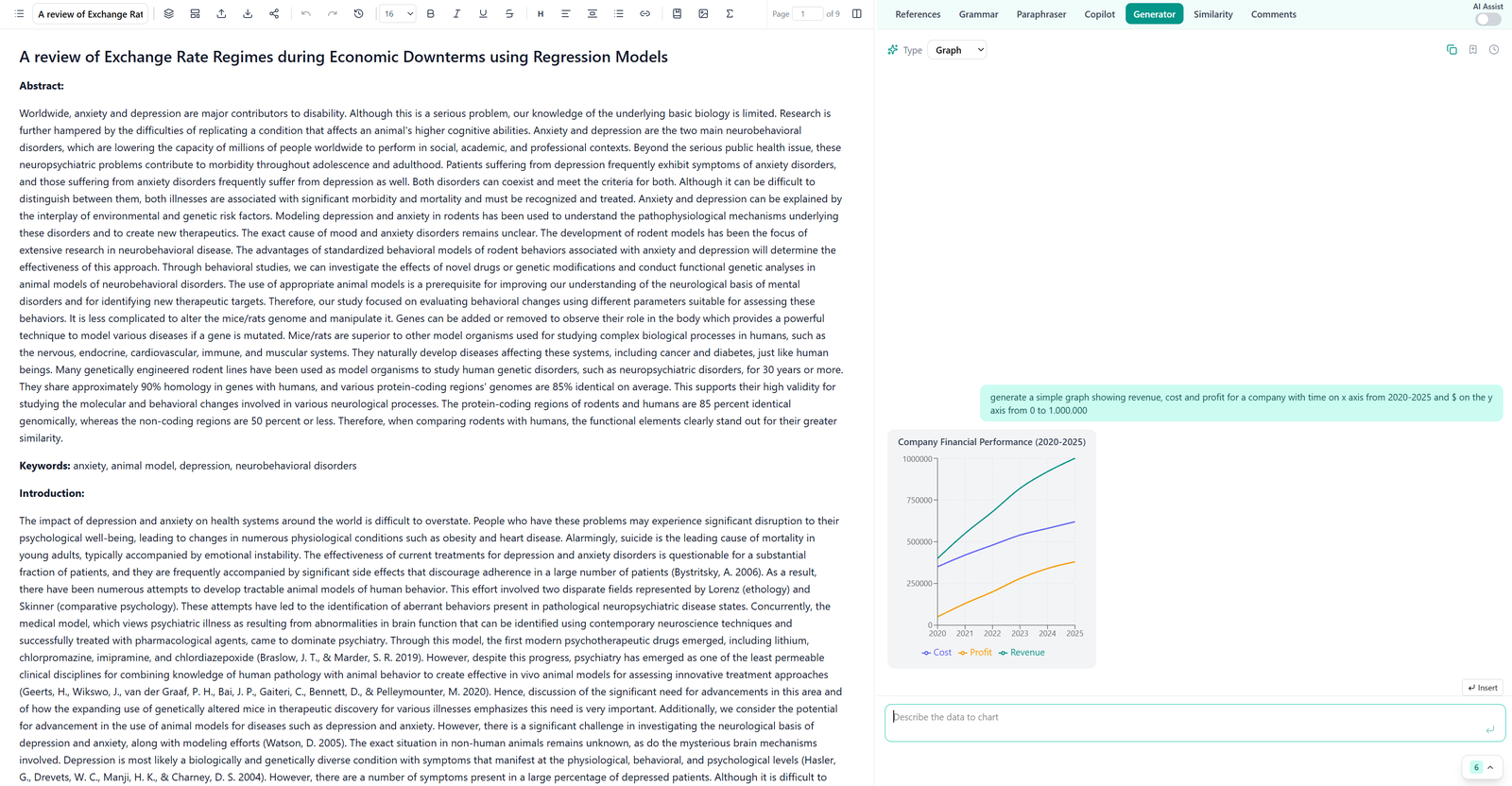
Task: Switch to the Similarity tab
Action: pyautogui.click(x=1212, y=14)
